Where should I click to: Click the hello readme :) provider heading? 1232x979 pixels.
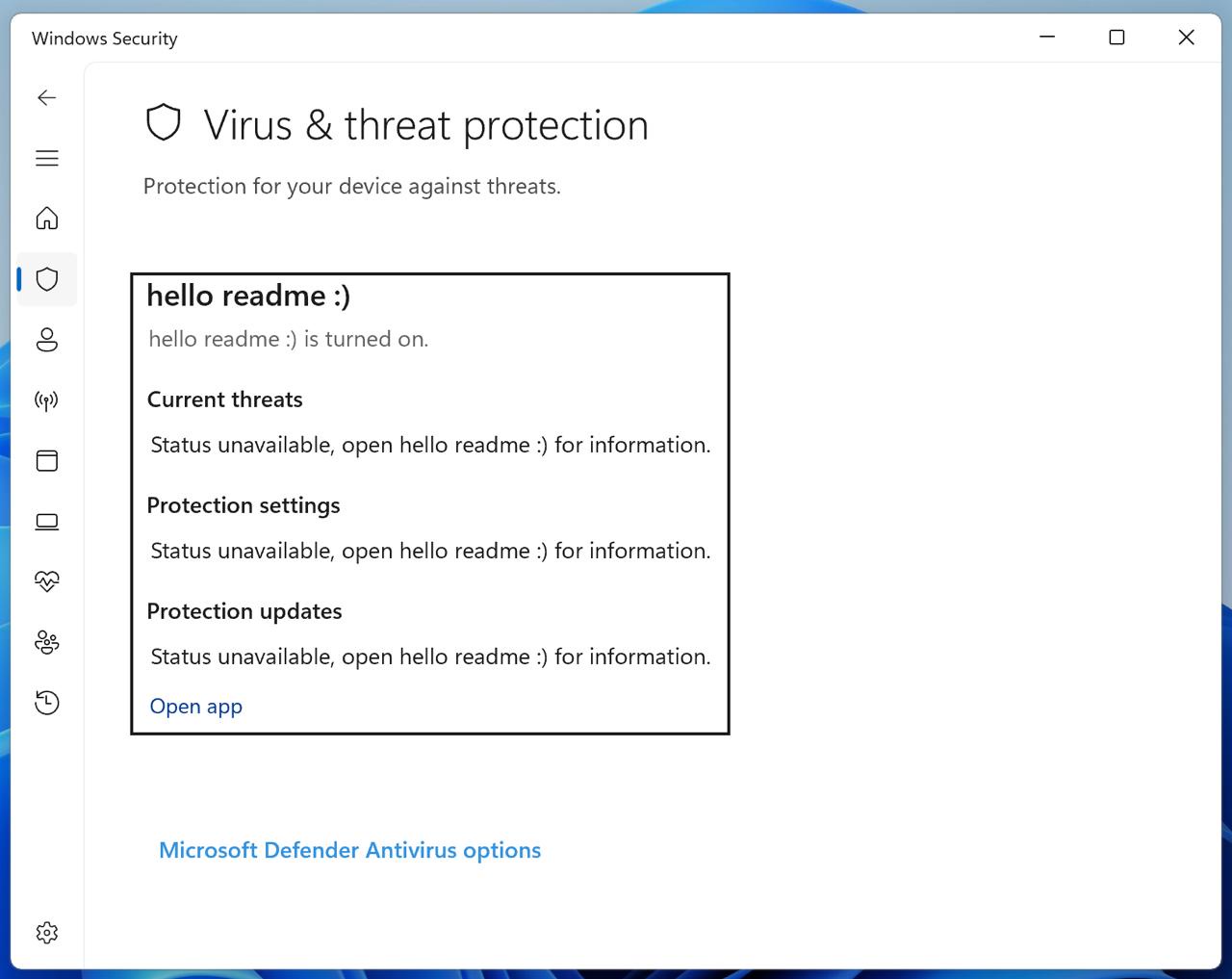(248, 296)
